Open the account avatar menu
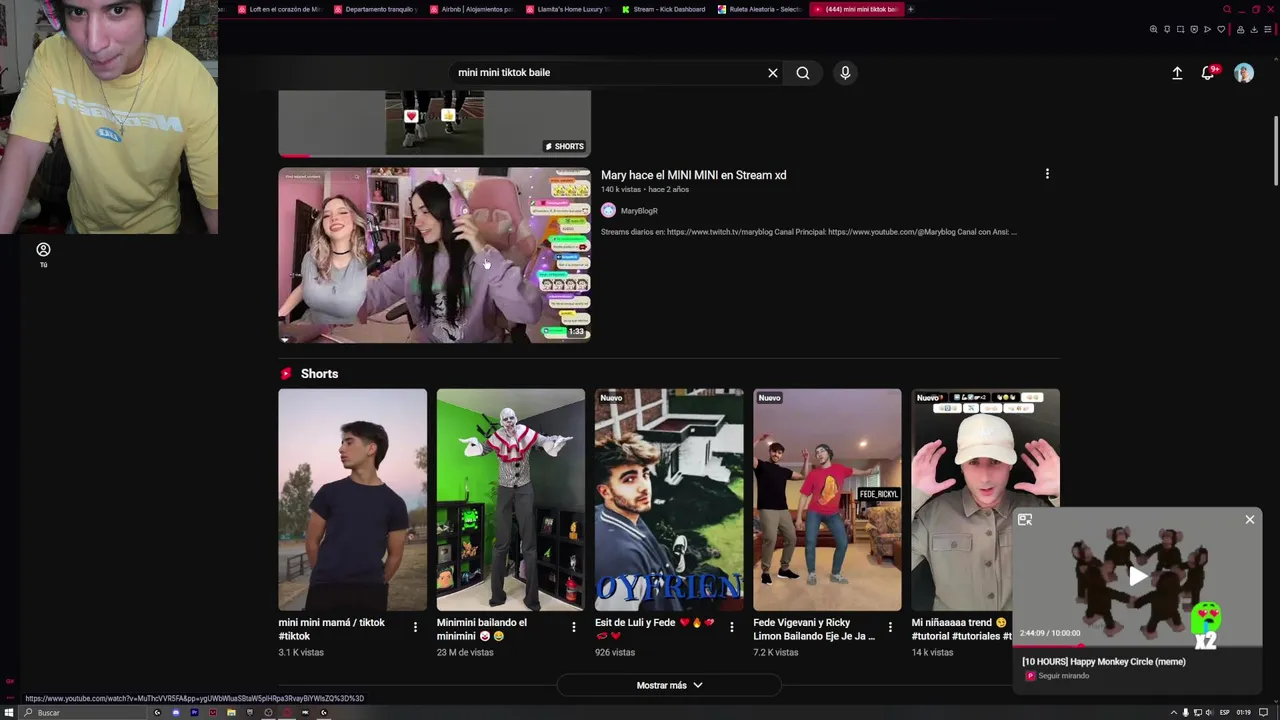The image size is (1280, 720). (x=1244, y=73)
